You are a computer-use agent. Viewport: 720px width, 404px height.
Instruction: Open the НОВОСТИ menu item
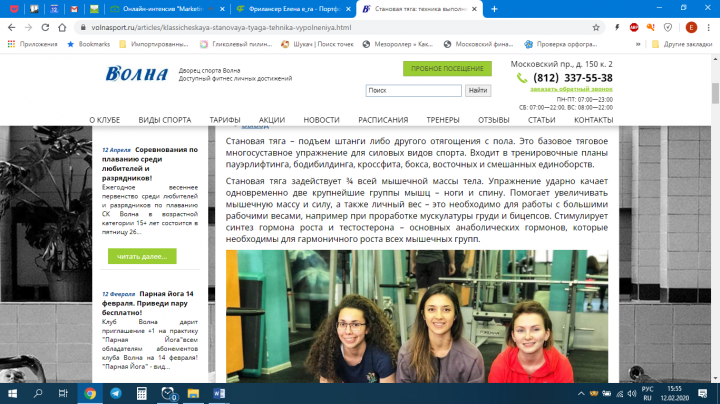[x=321, y=120]
